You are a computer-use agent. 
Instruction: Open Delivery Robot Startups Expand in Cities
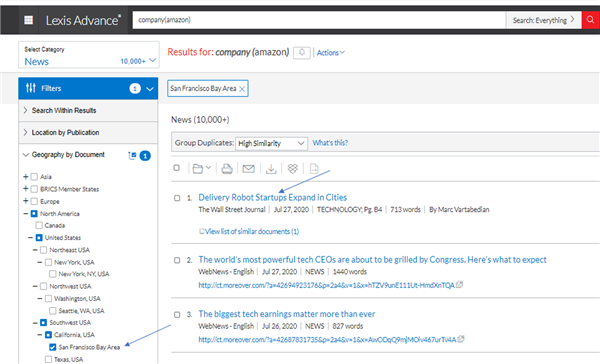pos(272,198)
